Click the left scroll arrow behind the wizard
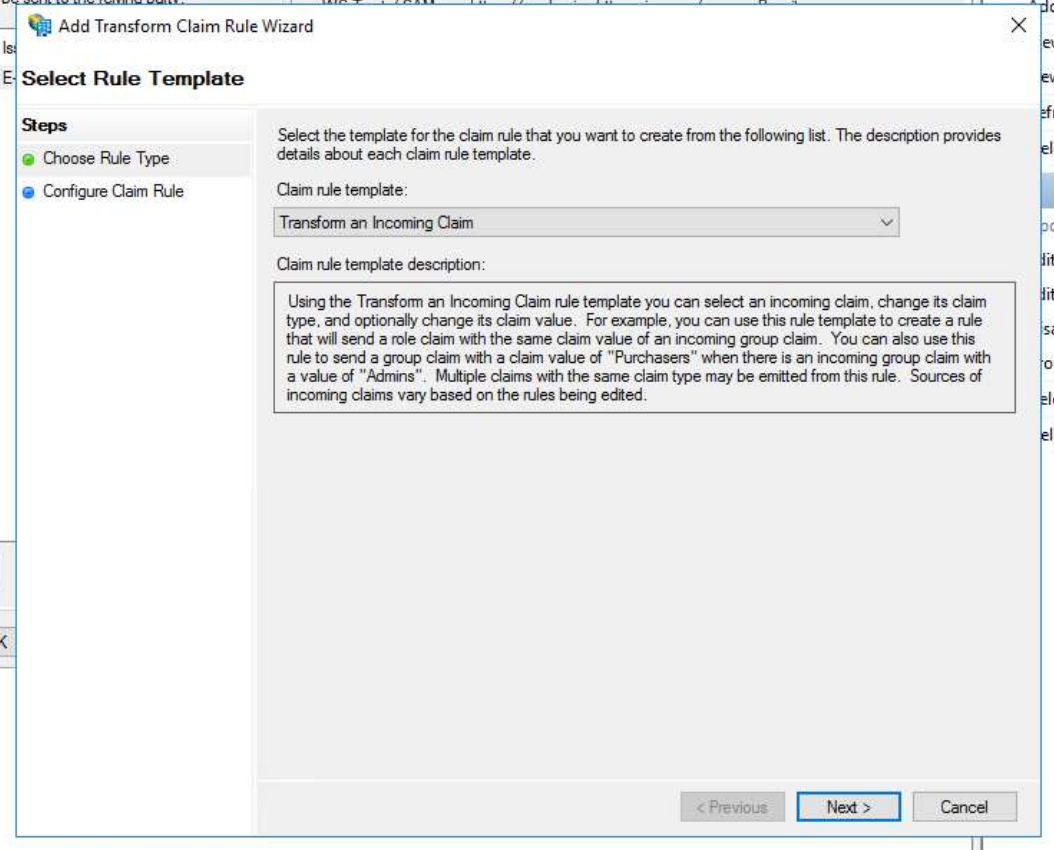 click(4, 641)
